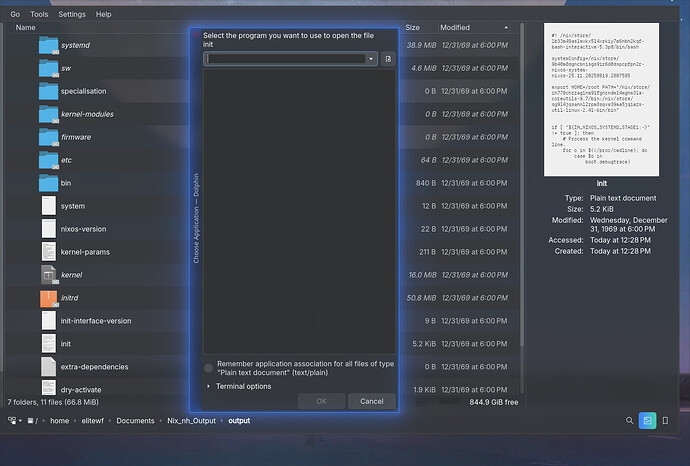Open the places dropdown at path bar start

point(13,421)
